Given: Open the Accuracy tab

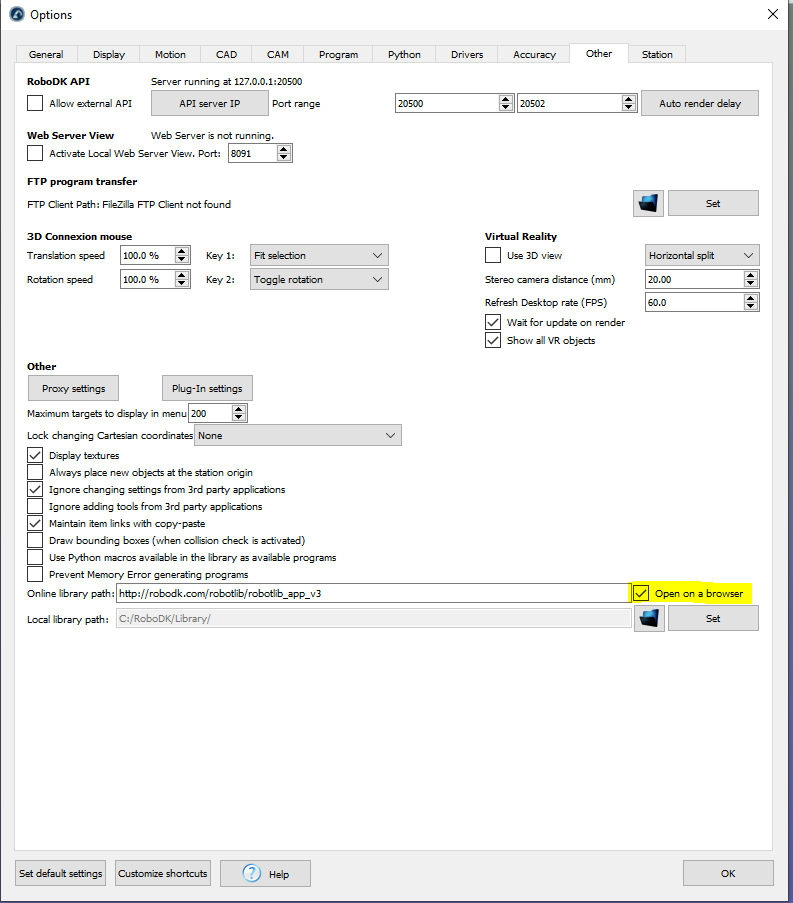Looking at the screenshot, I should click(534, 54).
